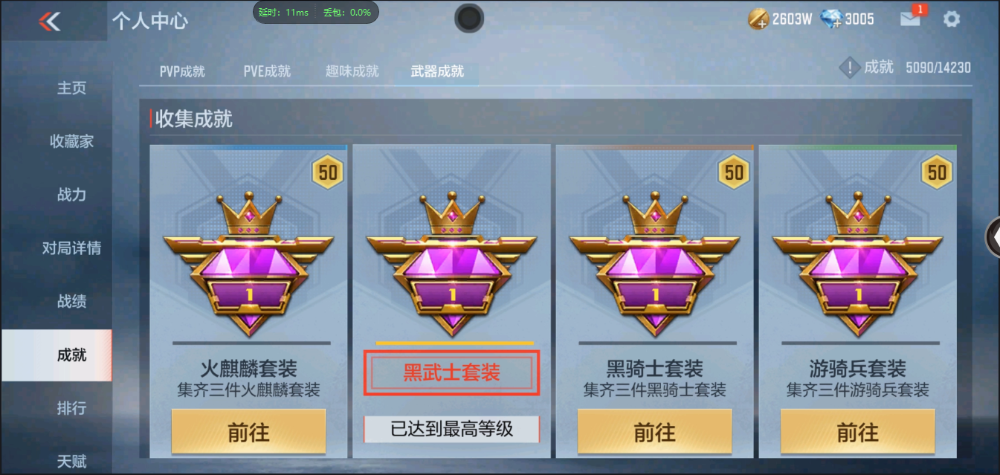This screenshot has height=475, width=1000.
Task: Open 对局详情 in the sidebar
Action: pos(71,248)
